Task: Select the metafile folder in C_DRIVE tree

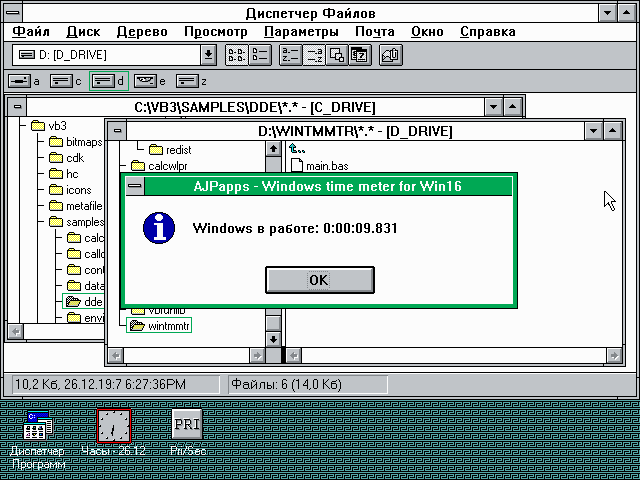Action: [76, 206]
